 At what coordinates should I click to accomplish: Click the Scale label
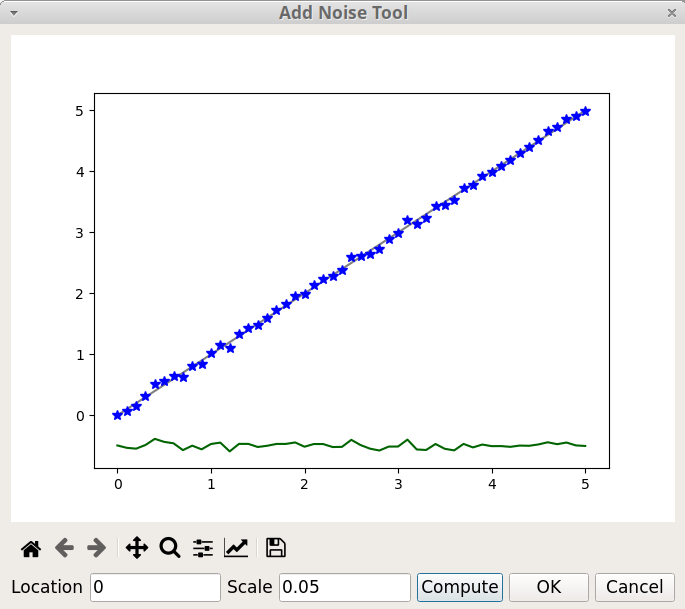249,587
